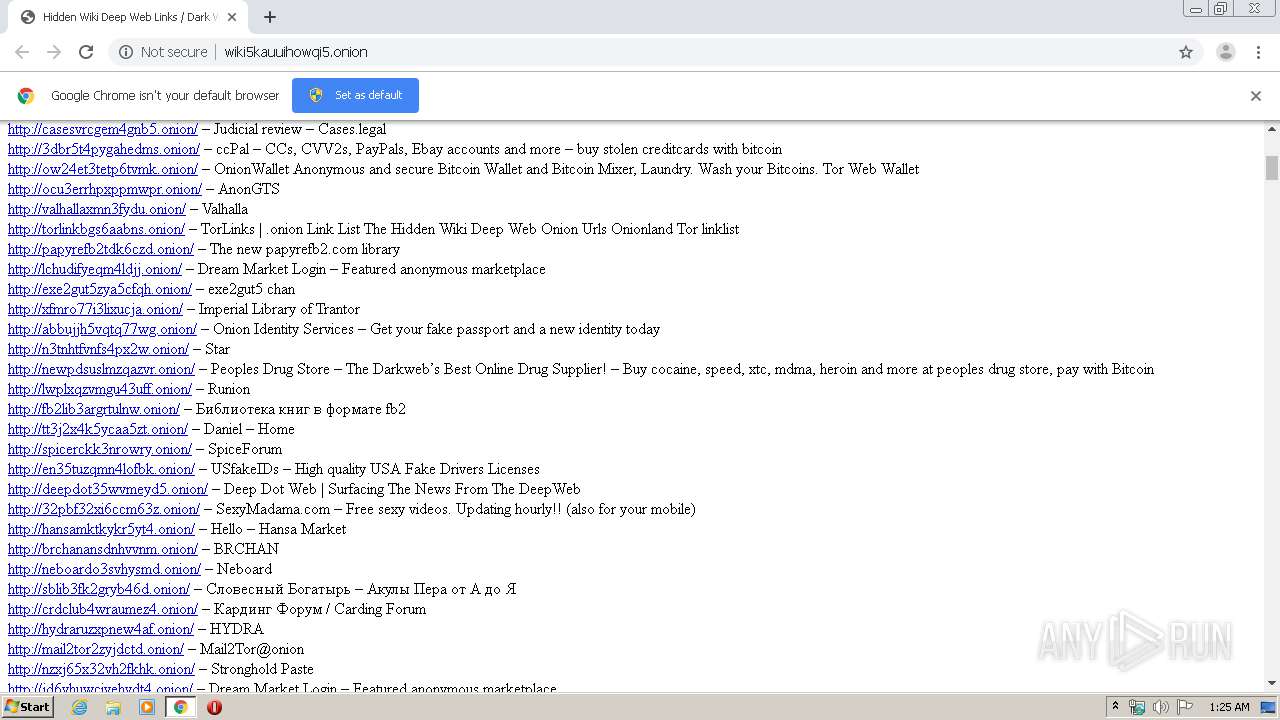Open the ocu3errhpxppmwpr.onion AnonGTS link
1280x720 pixels.
click(105, 189)
